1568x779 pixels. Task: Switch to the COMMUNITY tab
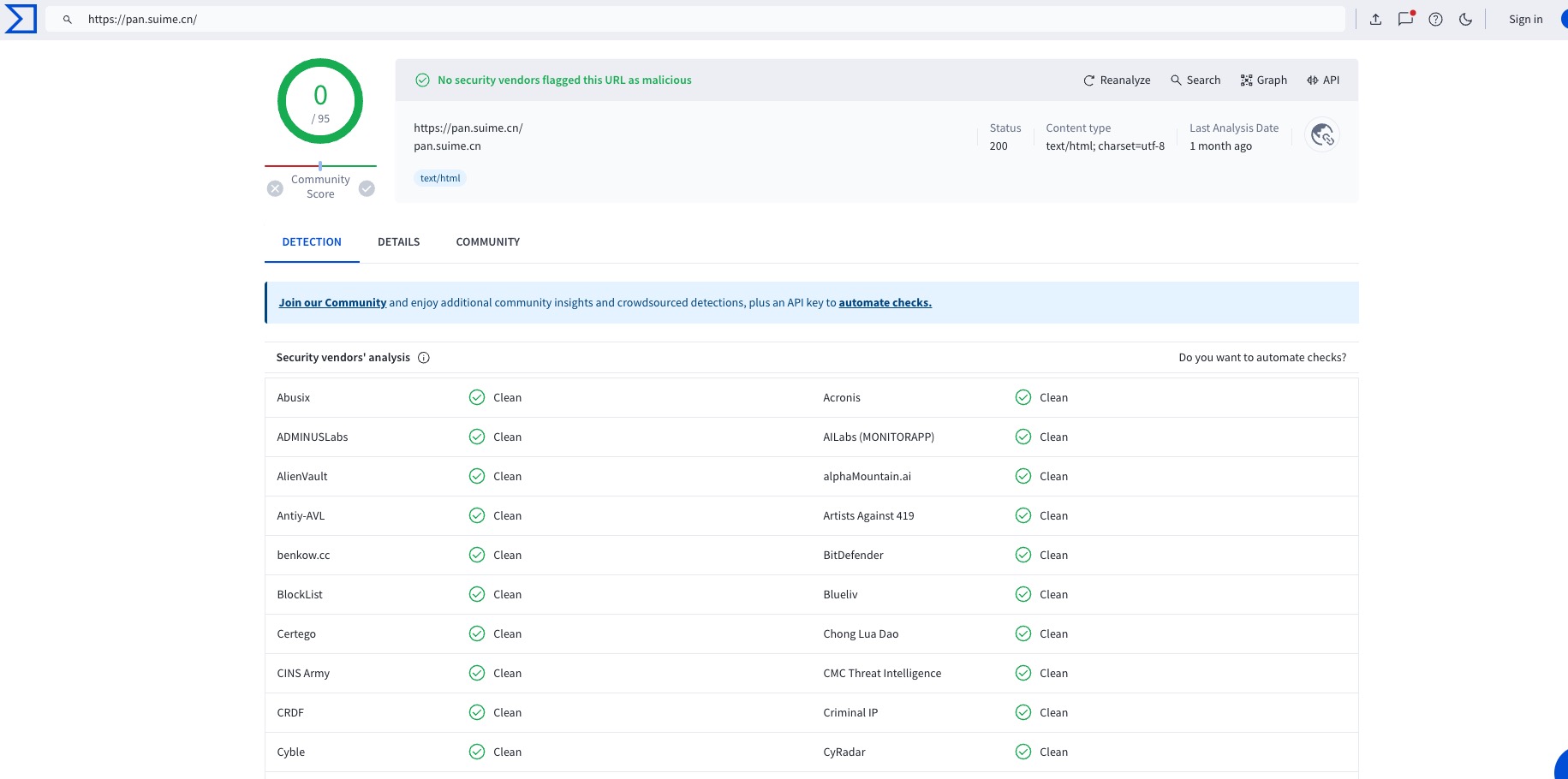[488, 241]
